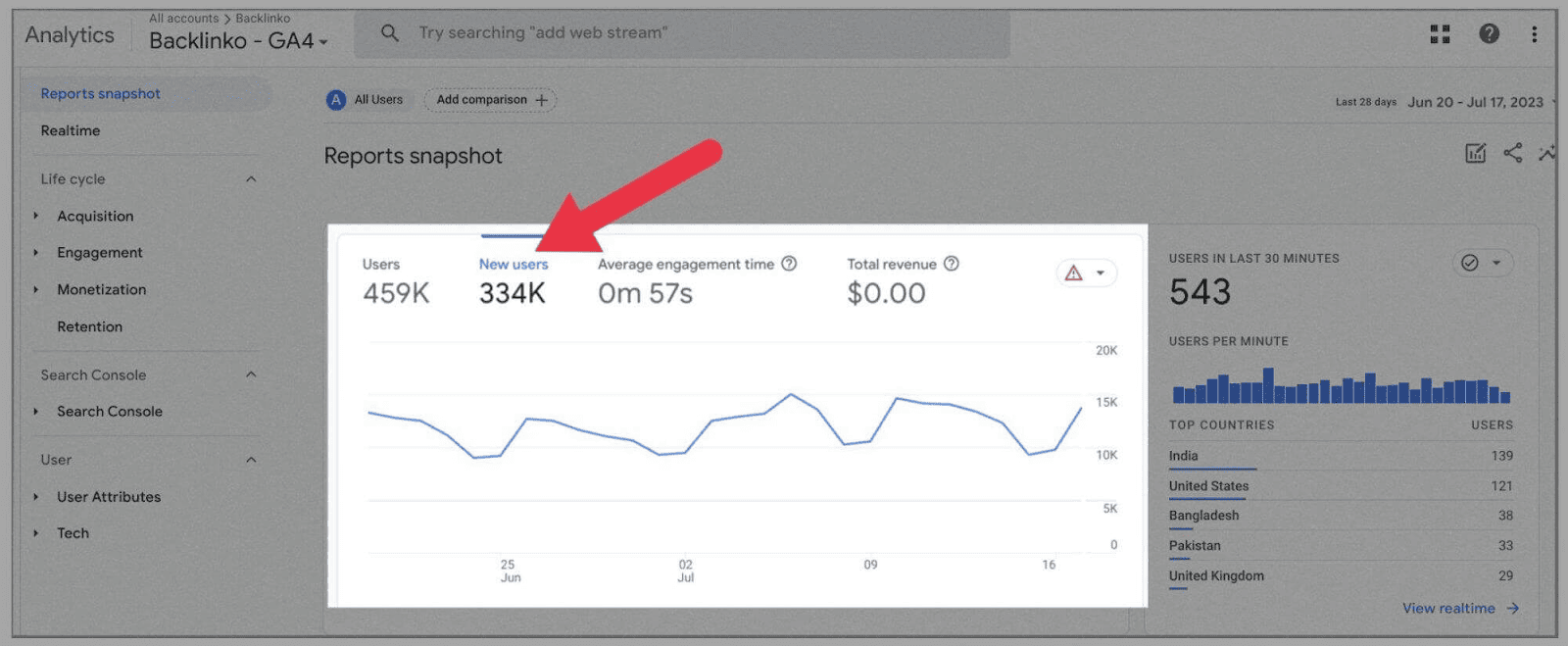Click the New users line chart
The image size is (1568, 646).
(x=725, y=426)
